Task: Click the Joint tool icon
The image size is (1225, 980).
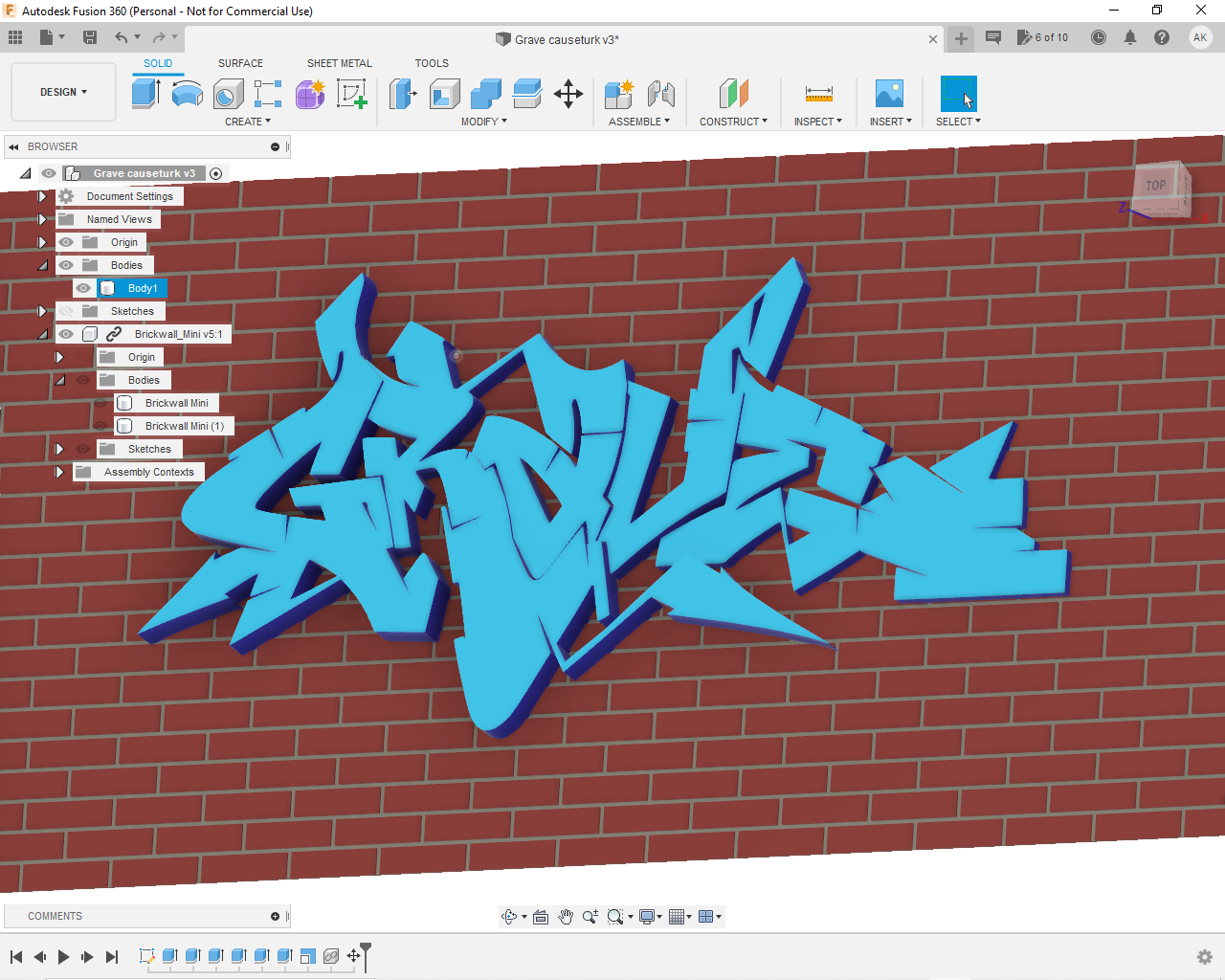Action: pyautogui.click(x=661, y=94)
